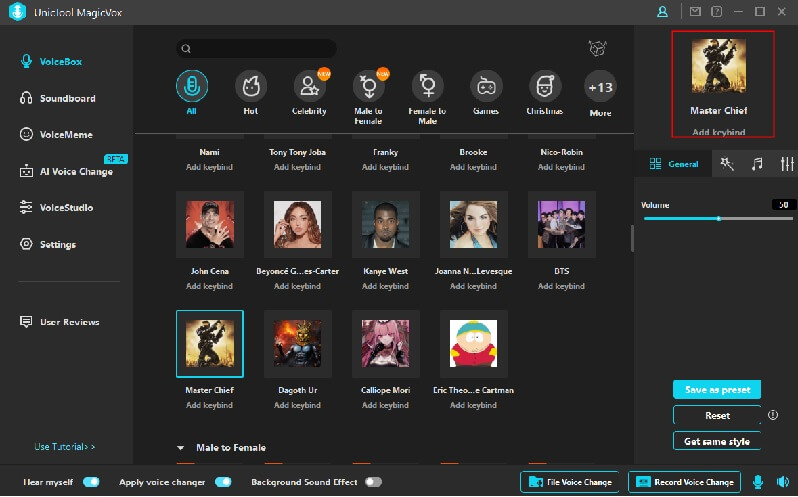Open the Soundboard section
798x497 pixels.
point(58,98)
